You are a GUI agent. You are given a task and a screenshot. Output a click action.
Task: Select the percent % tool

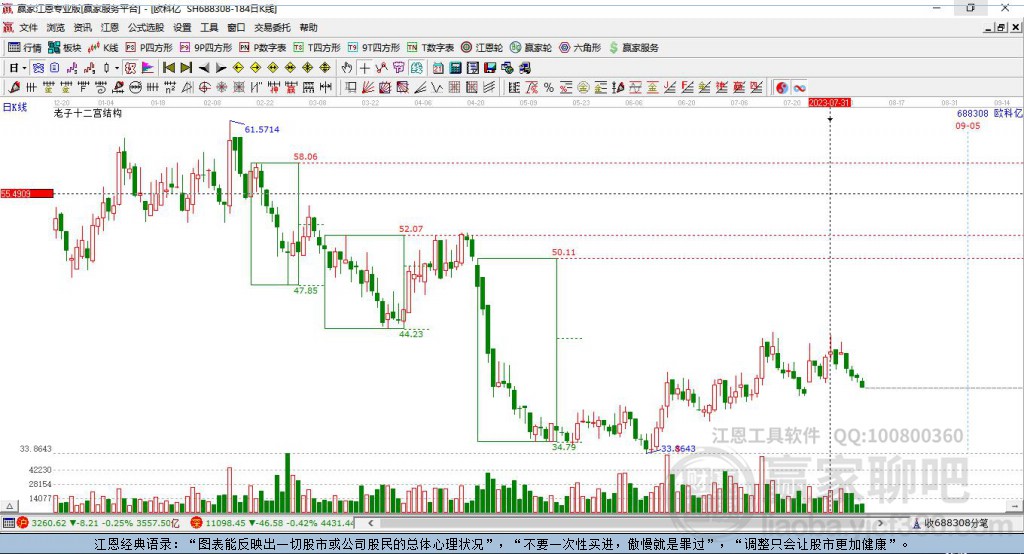point(549,88)
